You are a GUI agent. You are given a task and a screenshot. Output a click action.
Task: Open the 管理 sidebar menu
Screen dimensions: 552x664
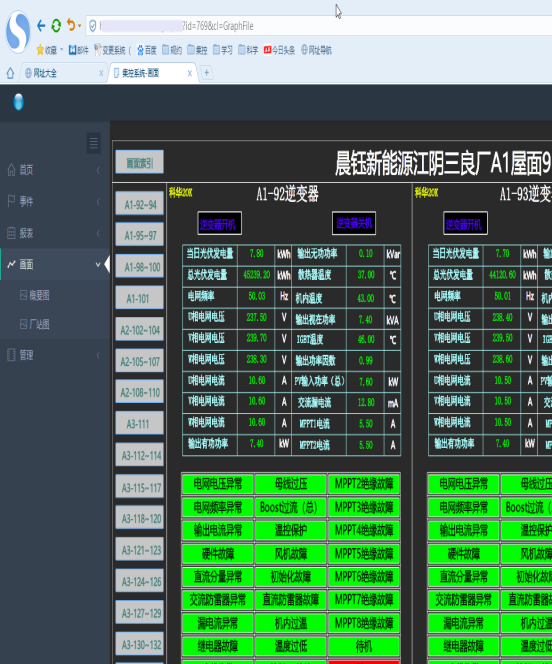(55, 355)
